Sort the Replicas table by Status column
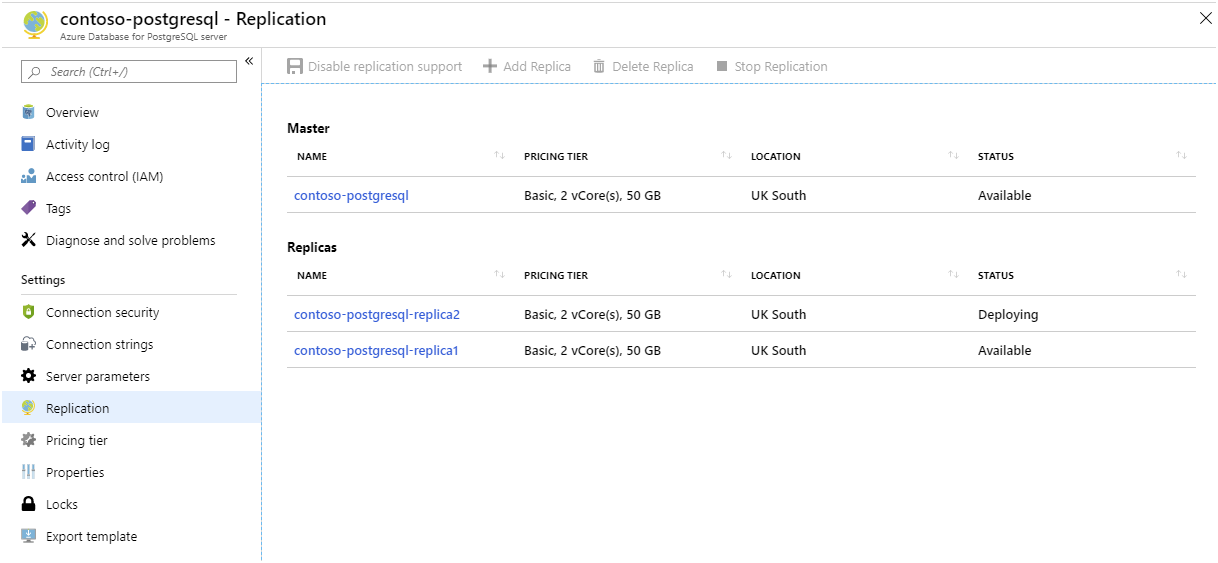The width and height of the screenshot is (1218, 563). click(1181, 275)
